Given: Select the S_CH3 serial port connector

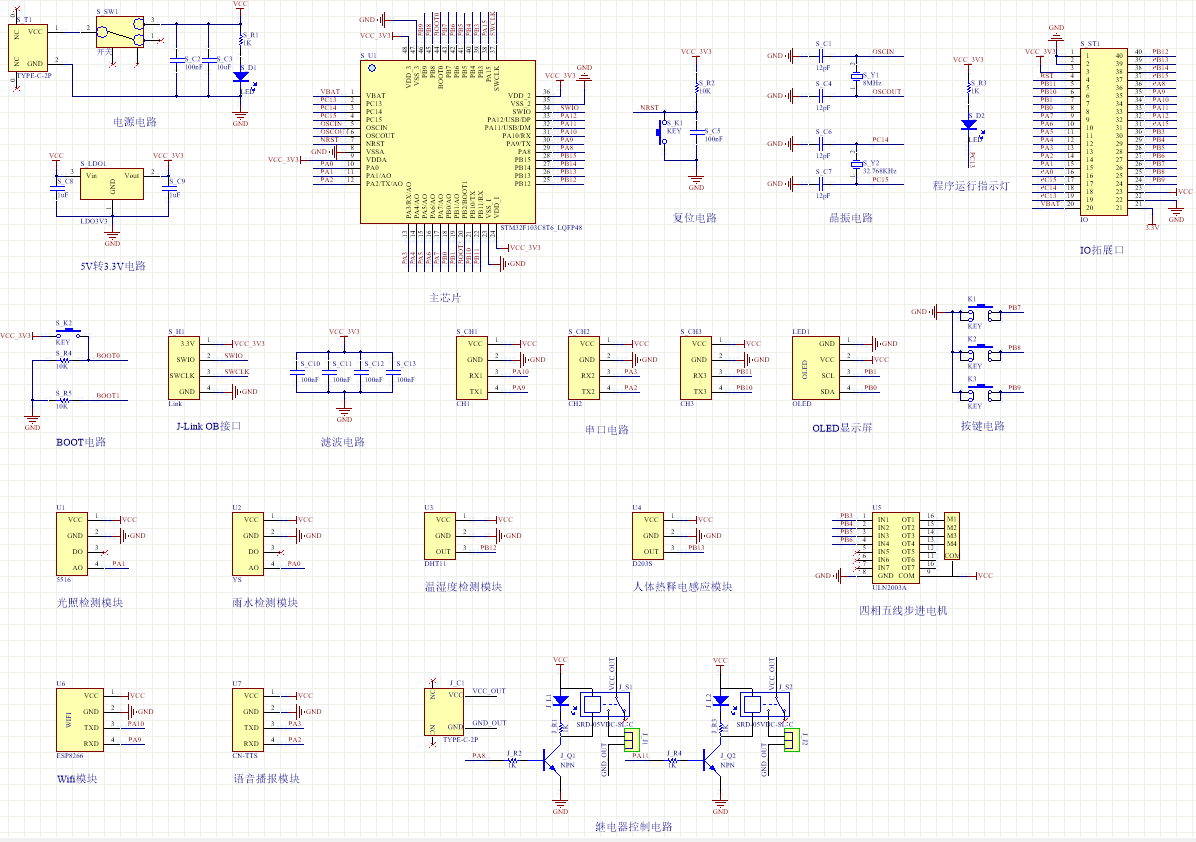Looking at the screenshot, I should pos(695,368).
